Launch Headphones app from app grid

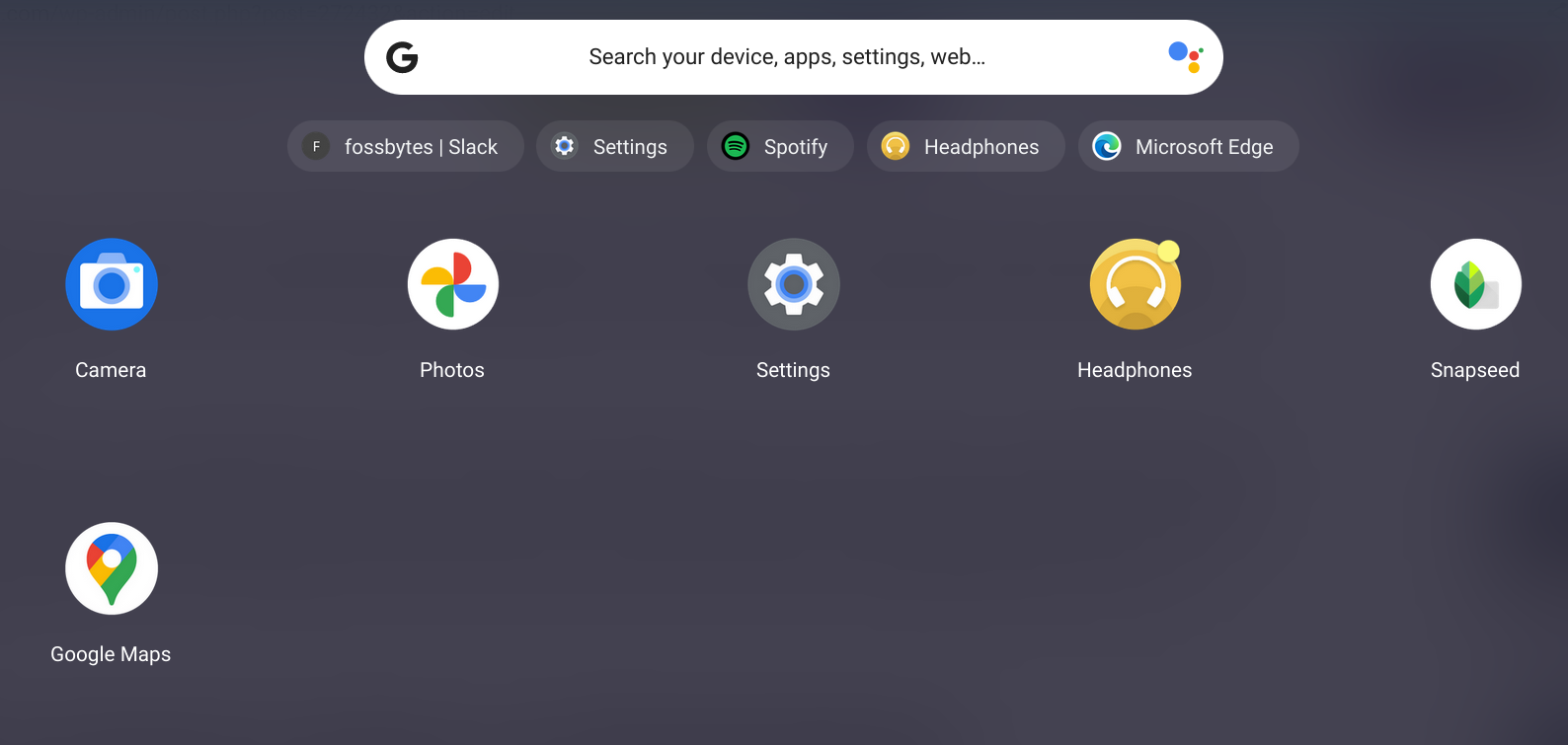pos(1136,284)
